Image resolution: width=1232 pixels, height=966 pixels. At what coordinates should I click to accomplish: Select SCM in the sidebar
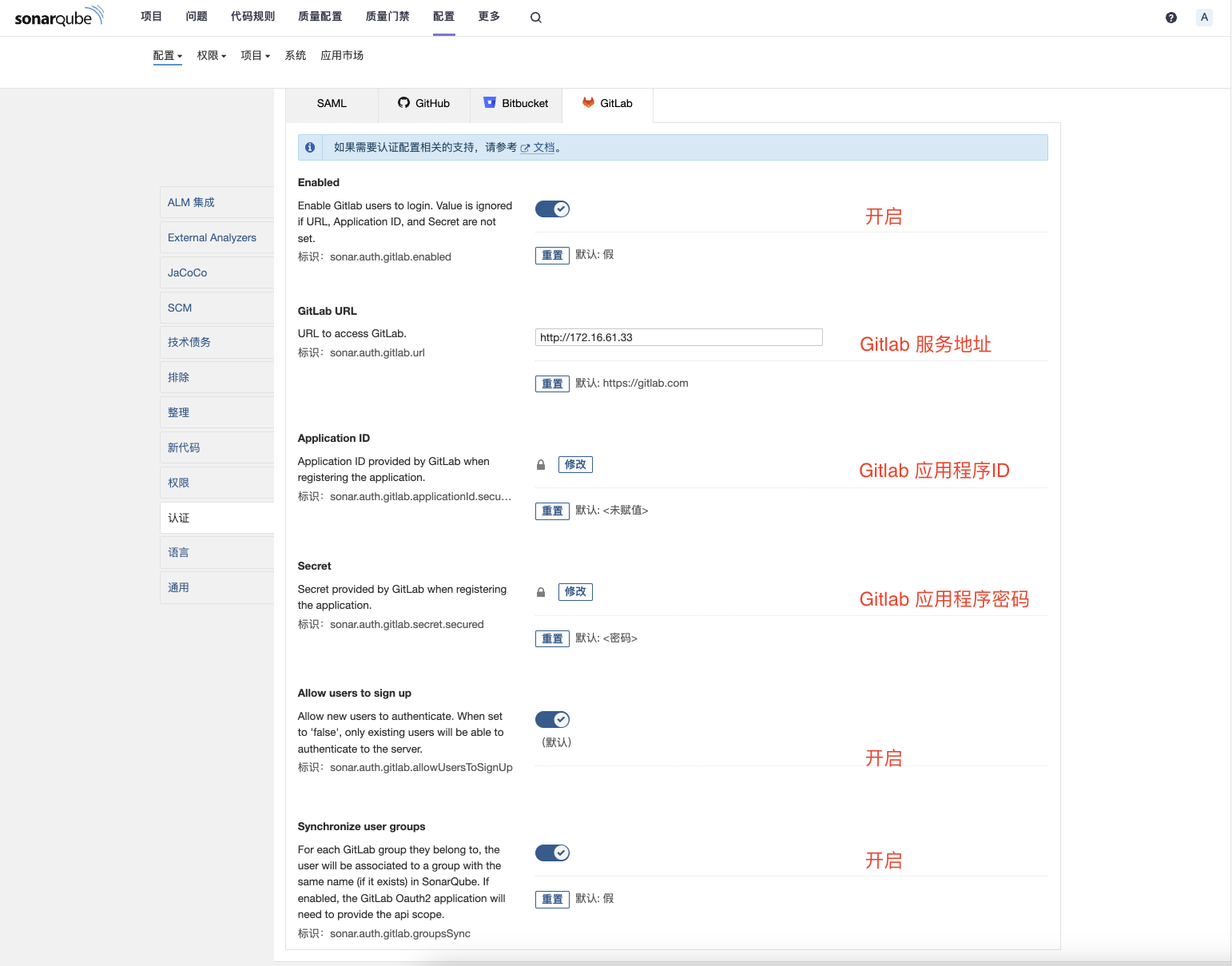217,308
